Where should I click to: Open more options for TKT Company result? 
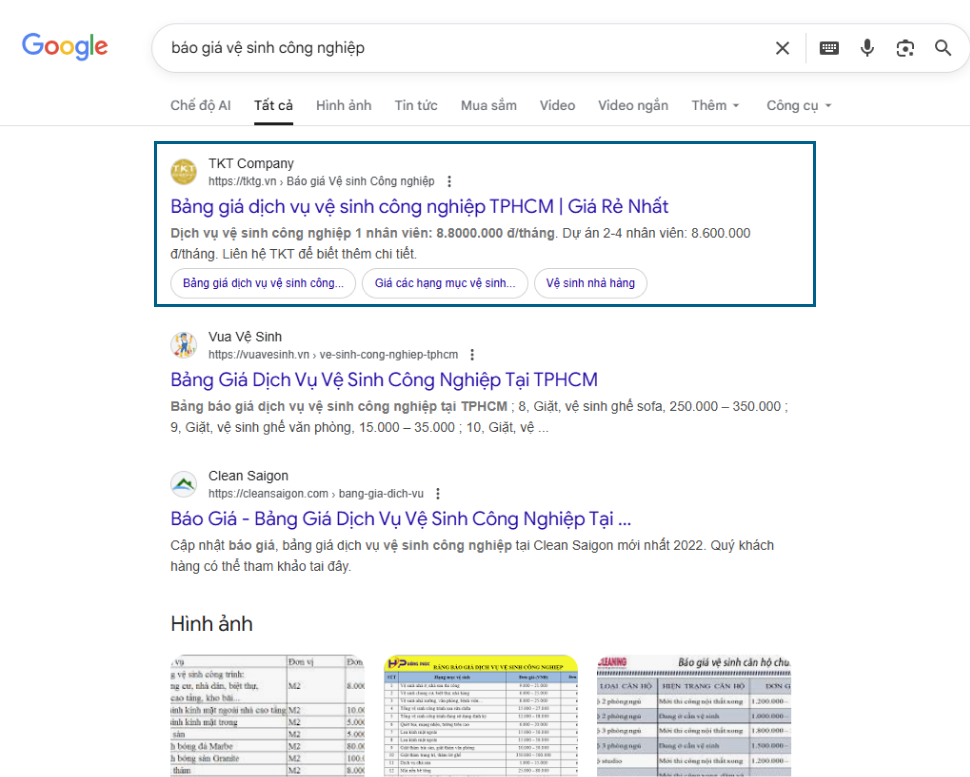point(449,182)
